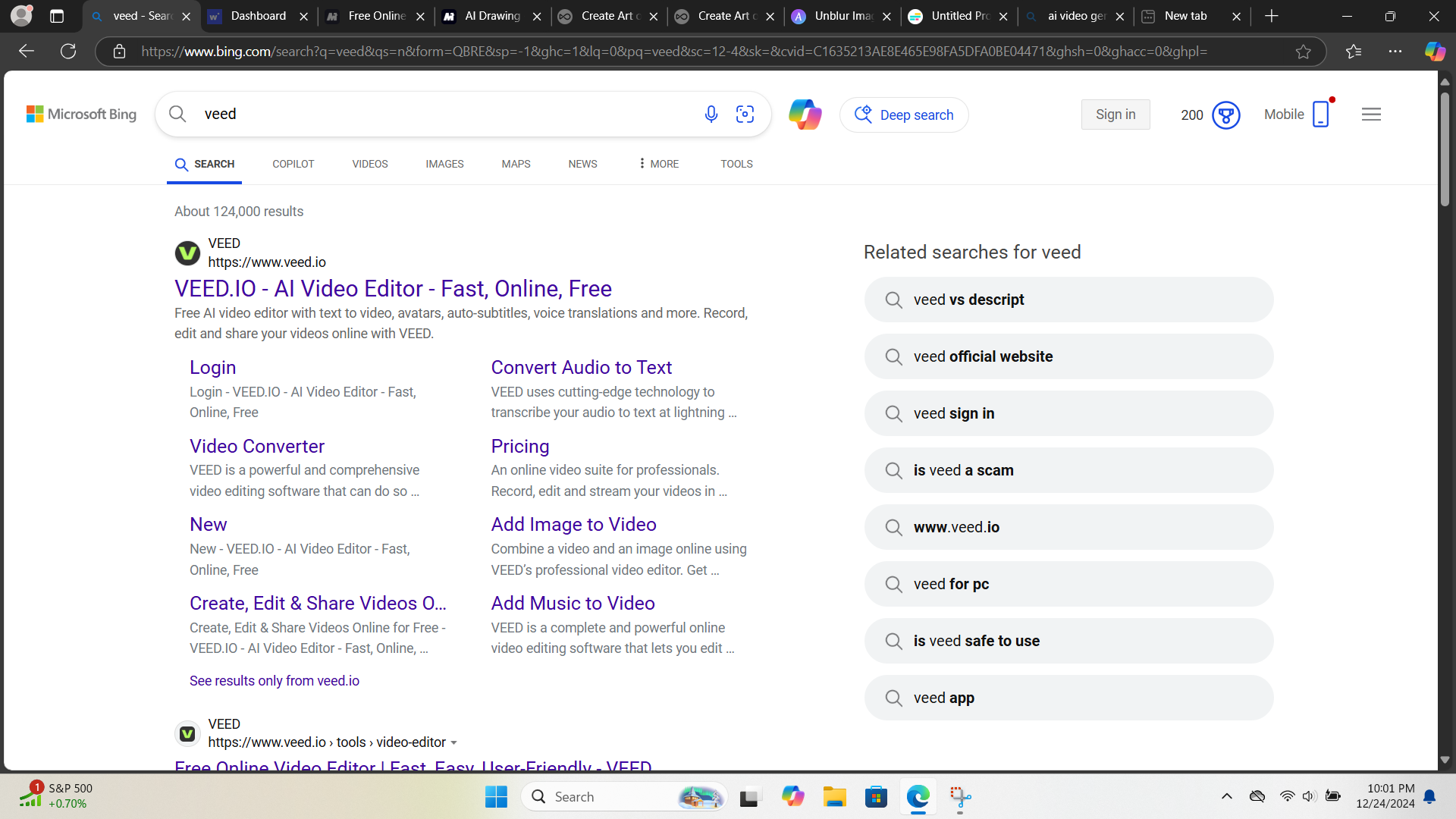This screenshot has width=1456, height=819.
Task: Open Video Converter sitelink
Action: click(x=256, y=447)
